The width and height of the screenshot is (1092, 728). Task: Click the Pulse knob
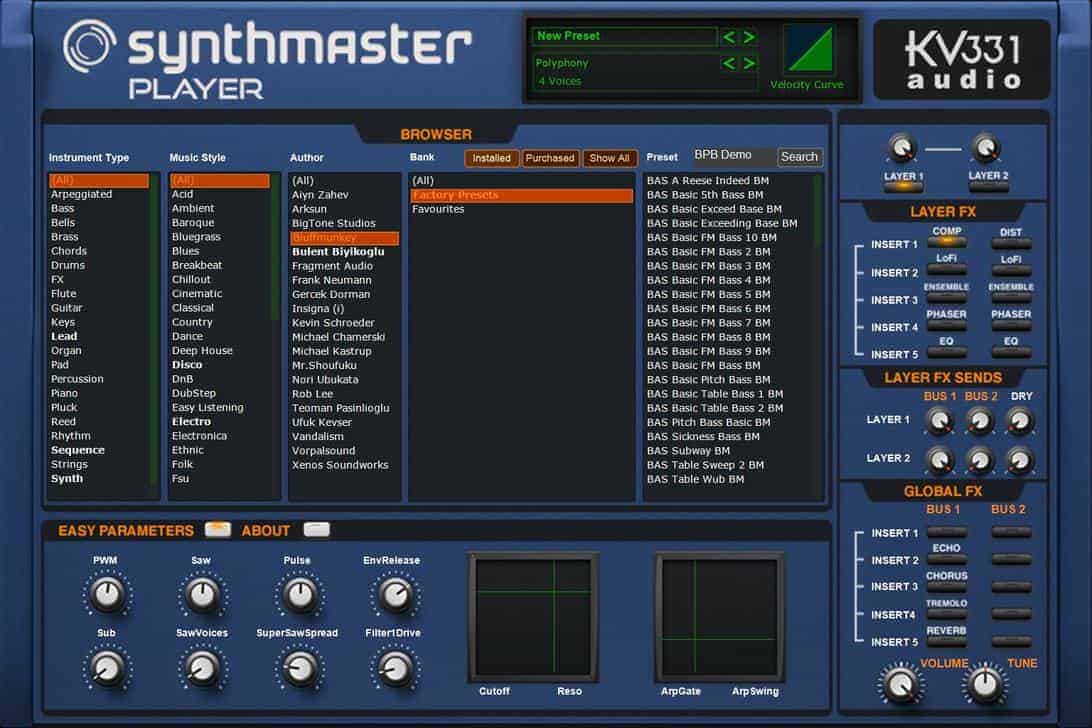click(x=299, y=594)
